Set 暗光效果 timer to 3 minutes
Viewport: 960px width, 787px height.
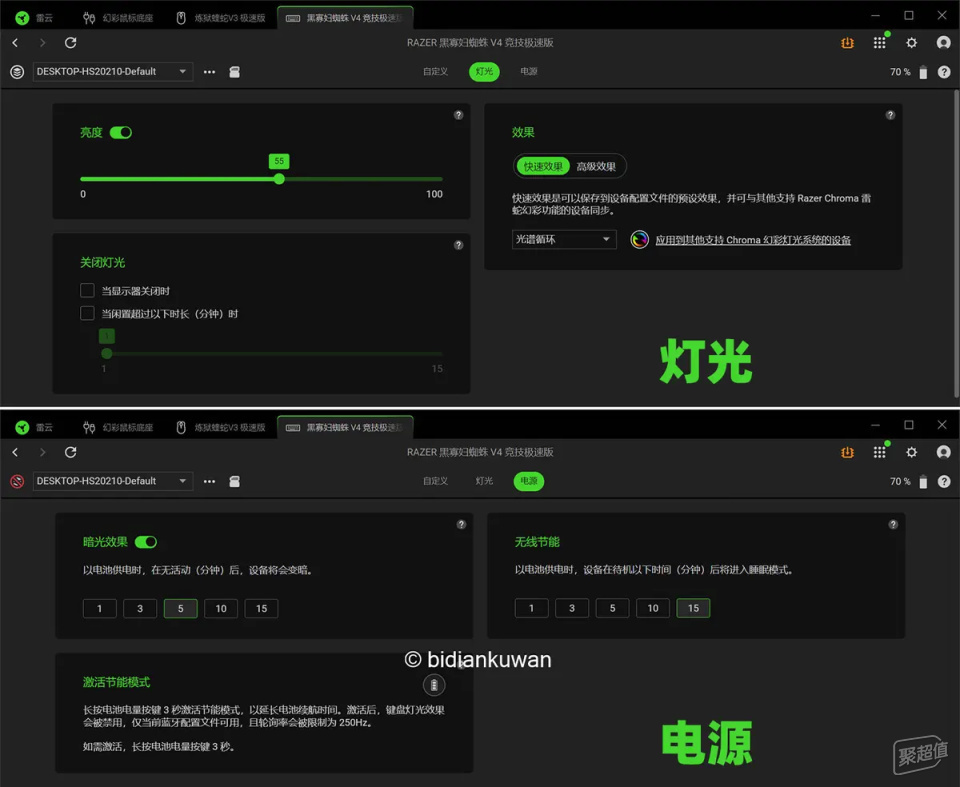[140, 608]
